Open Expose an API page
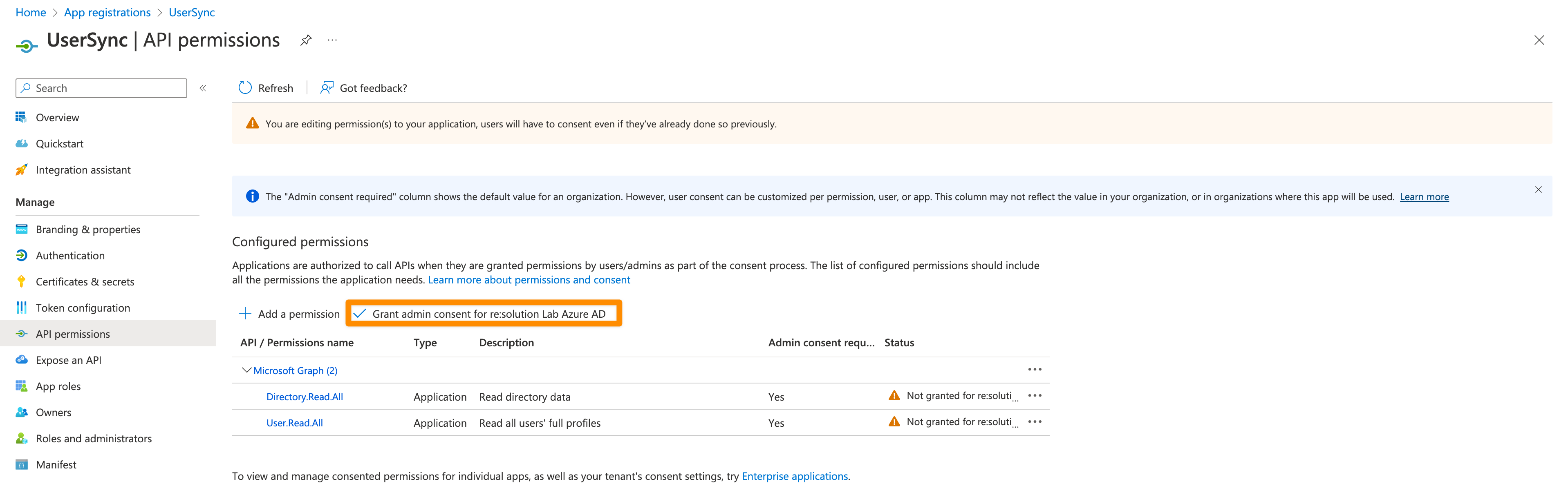Screen dimensions: 1568x486 (69, 360)
